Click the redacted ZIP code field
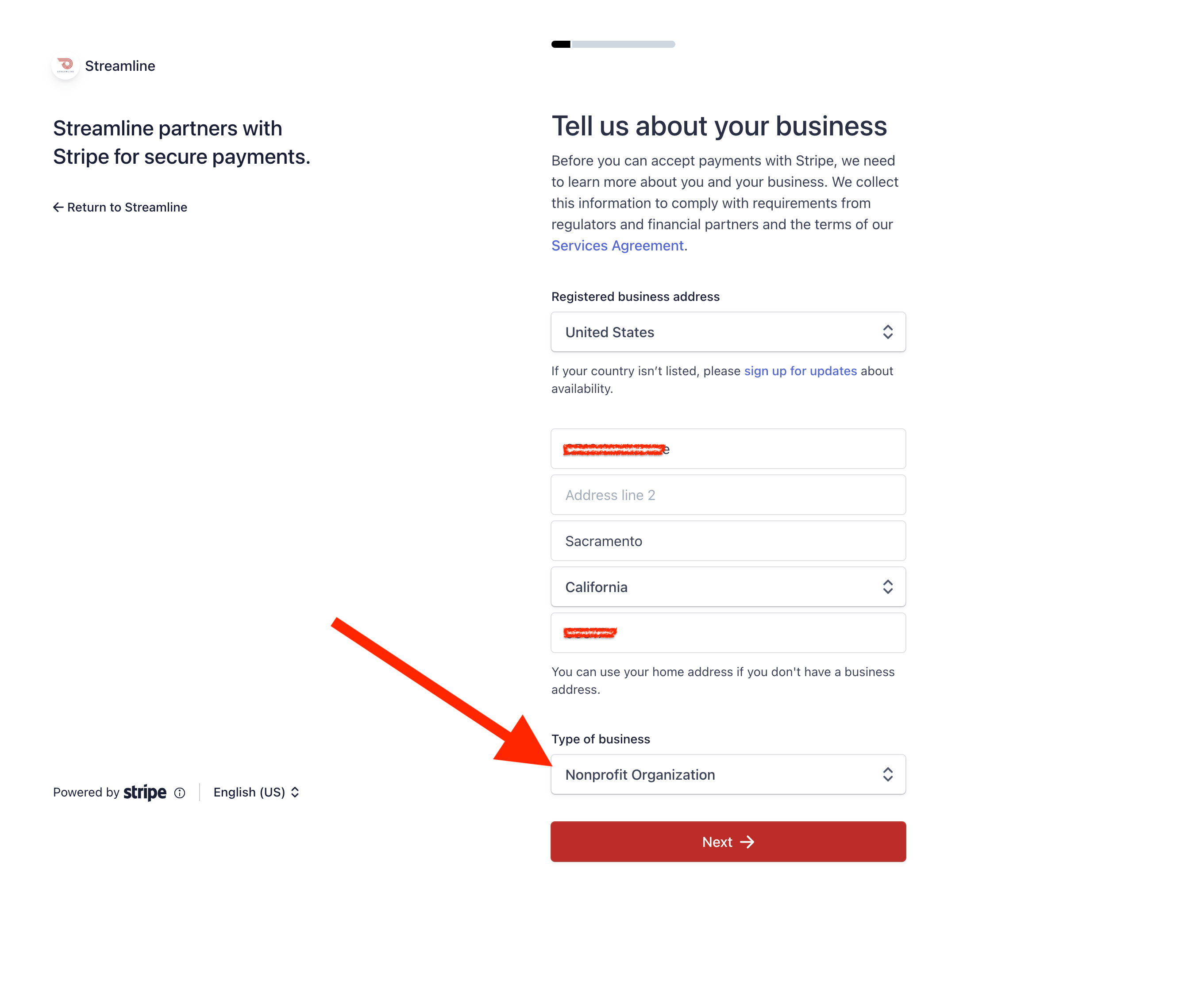Screen dimensions: 1202x1008 [x=728, y=633]
